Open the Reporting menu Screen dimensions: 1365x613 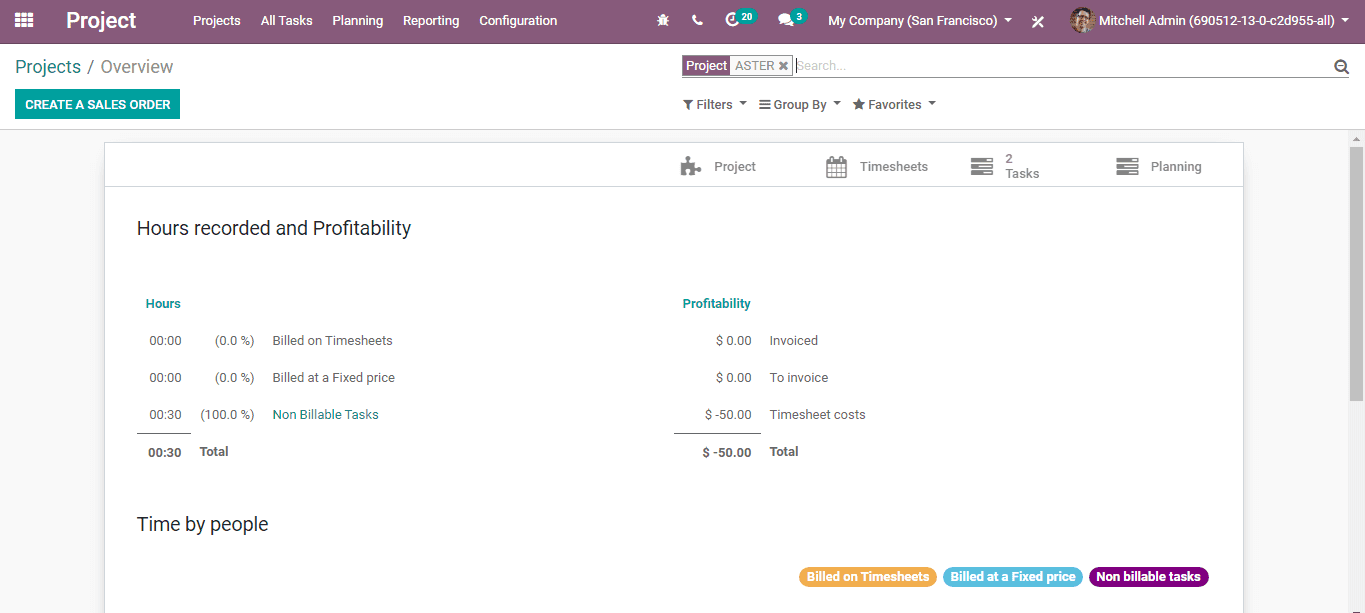[x=431, y=20]
